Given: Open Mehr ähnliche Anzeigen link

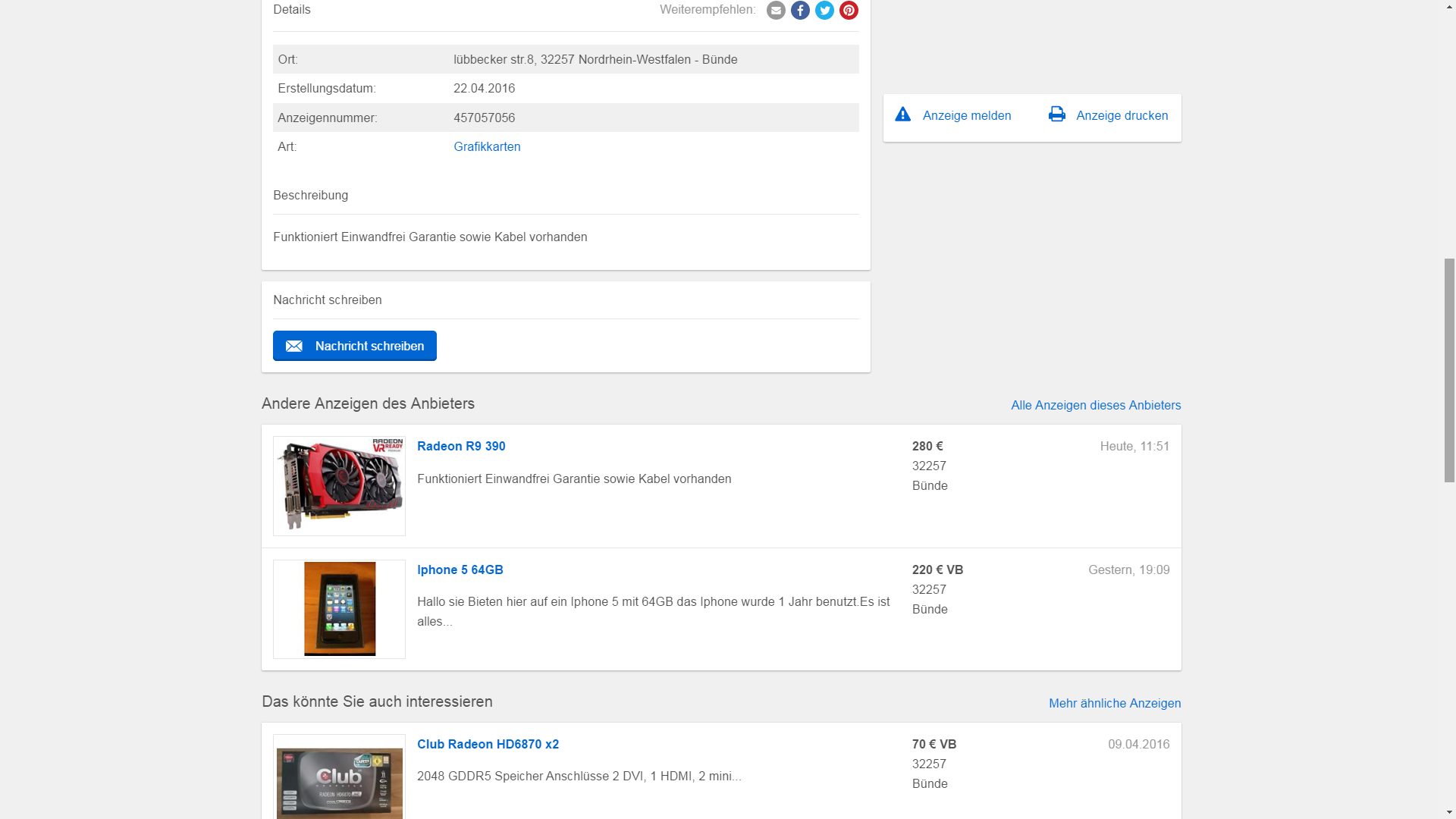Looking at the screenshot, I should point(1115,703).
